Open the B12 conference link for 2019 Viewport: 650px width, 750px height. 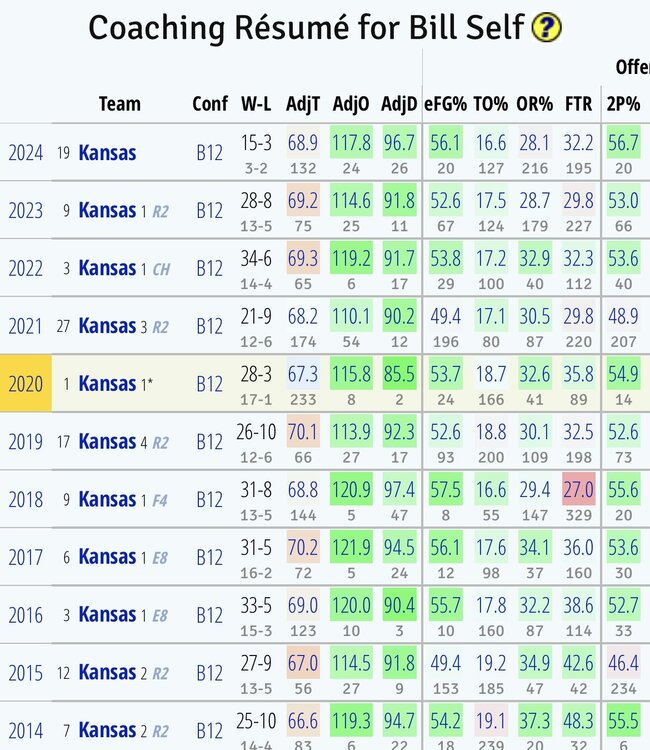coord(209,441)
